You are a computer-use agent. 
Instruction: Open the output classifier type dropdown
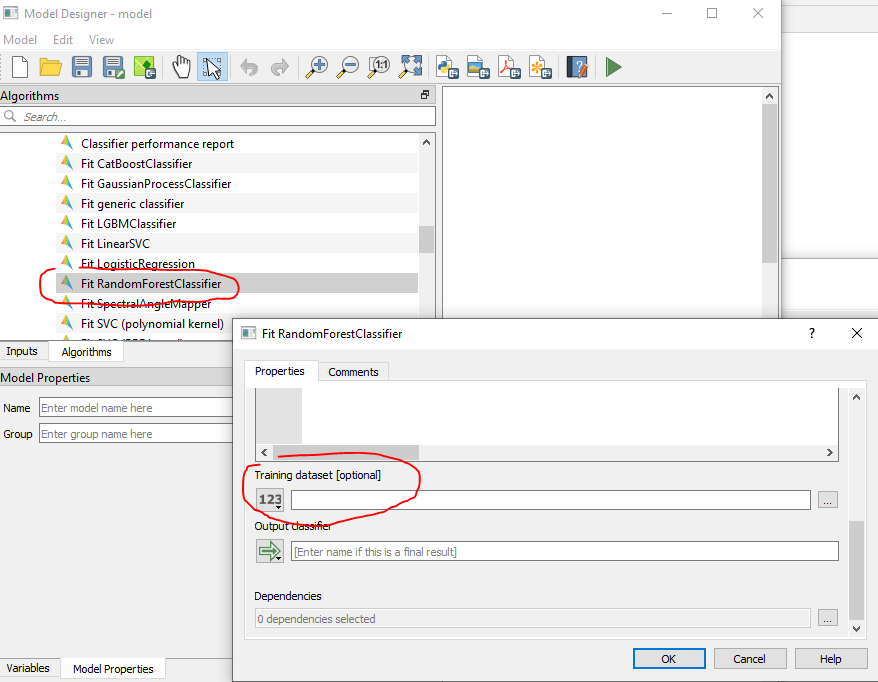point(268,550)
